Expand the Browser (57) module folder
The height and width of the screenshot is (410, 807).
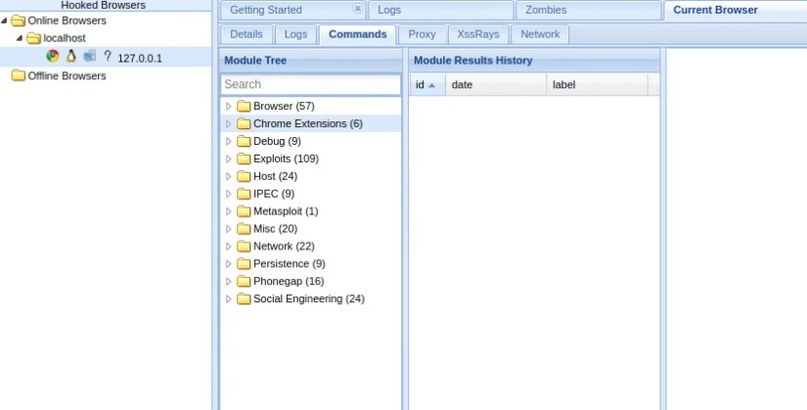(x=229, y=106)
